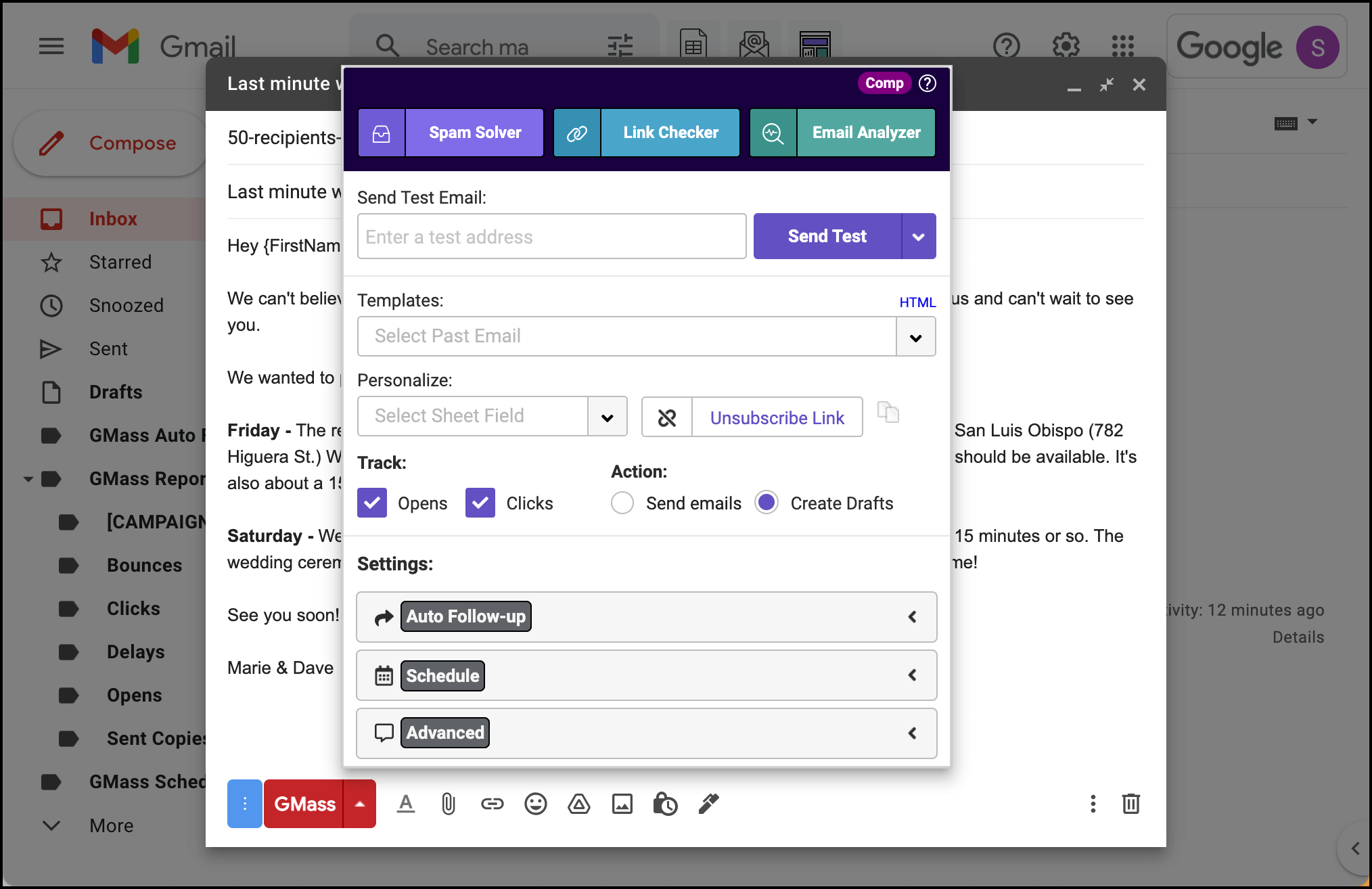Open the Send Test dropdown arrow
The width and height of the screenshot is (1372, 889).
pyautogui.click(x=919, y=236)
